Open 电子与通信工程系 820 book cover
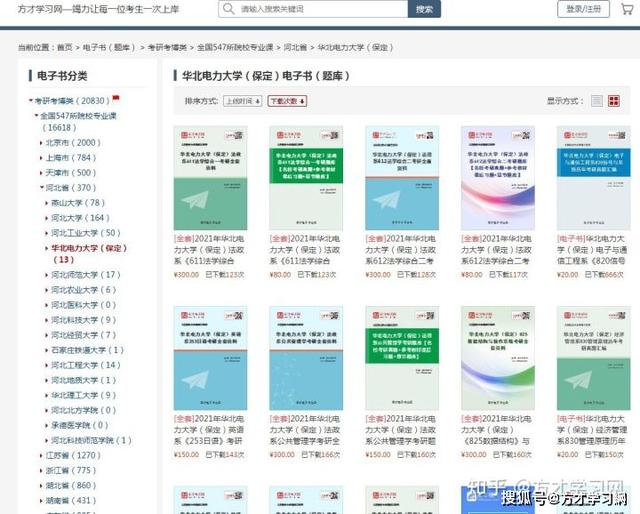This screenshot has width=640, height=514. coord(593,178)
